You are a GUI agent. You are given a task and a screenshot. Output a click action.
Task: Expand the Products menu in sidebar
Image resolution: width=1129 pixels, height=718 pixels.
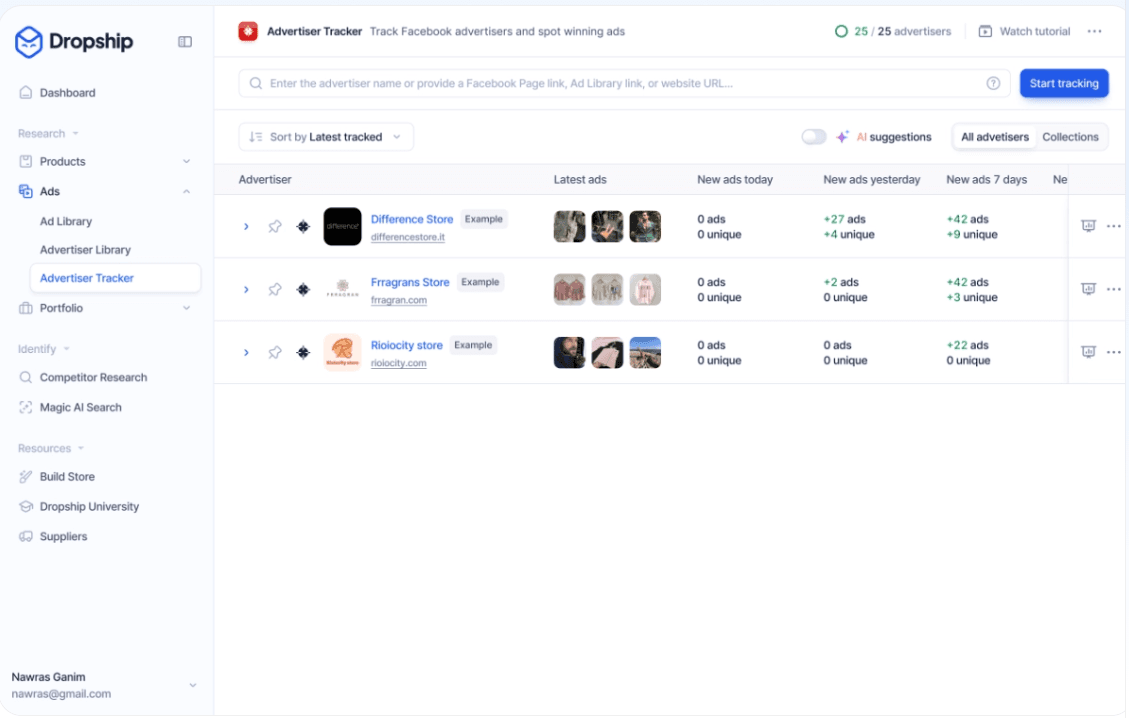186,162
